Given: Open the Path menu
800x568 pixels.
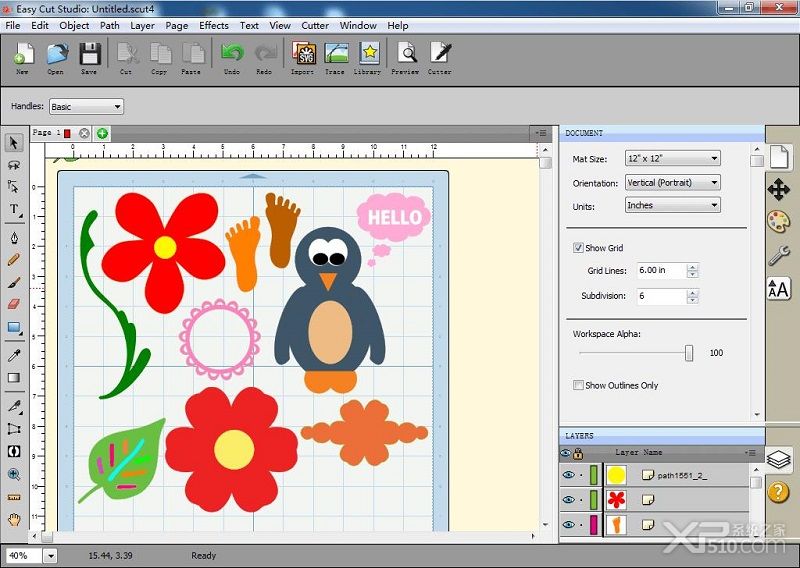Looking at the screenshot, I should point(110,26).
